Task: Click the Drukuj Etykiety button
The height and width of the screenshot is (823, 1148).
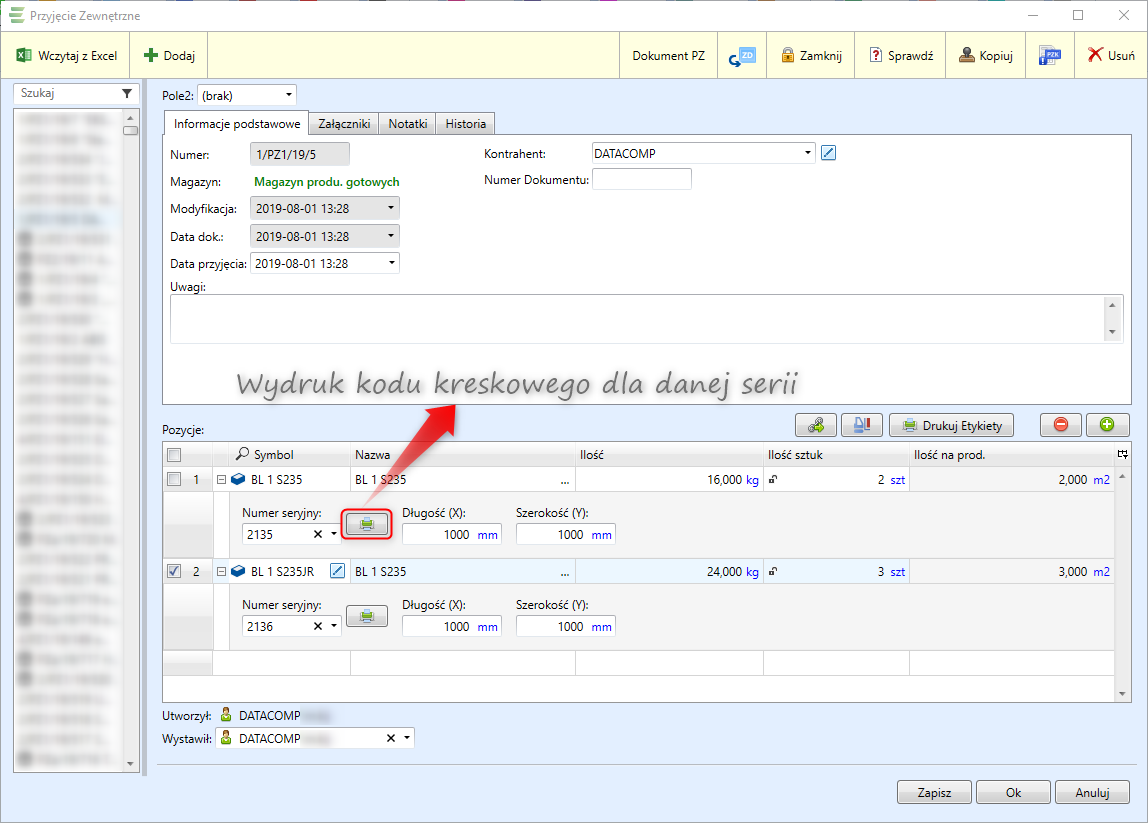Action: pyautogui.click(x=951, y=425)
